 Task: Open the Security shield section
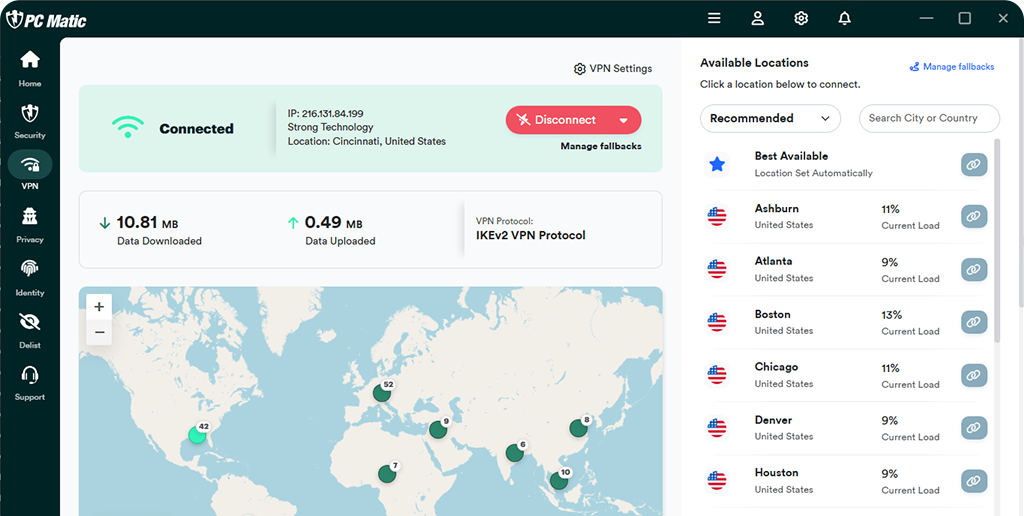click(30, 121)
